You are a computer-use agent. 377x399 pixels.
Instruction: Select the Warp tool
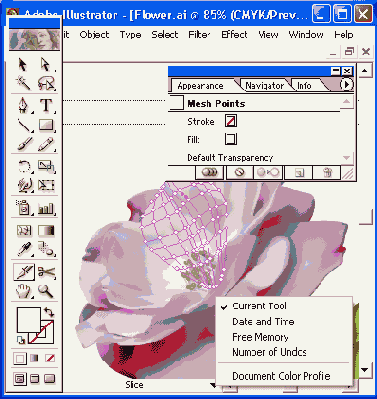pos(24,185)
